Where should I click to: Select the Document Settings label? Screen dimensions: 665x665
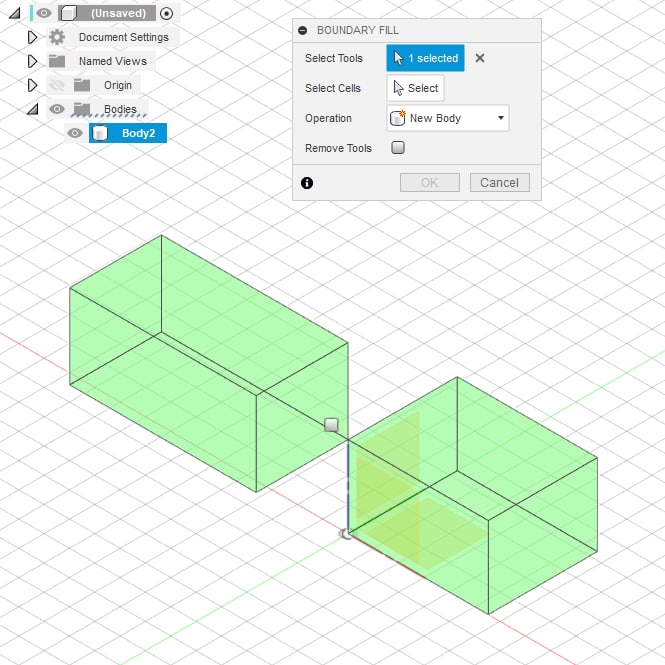(124, 37)
